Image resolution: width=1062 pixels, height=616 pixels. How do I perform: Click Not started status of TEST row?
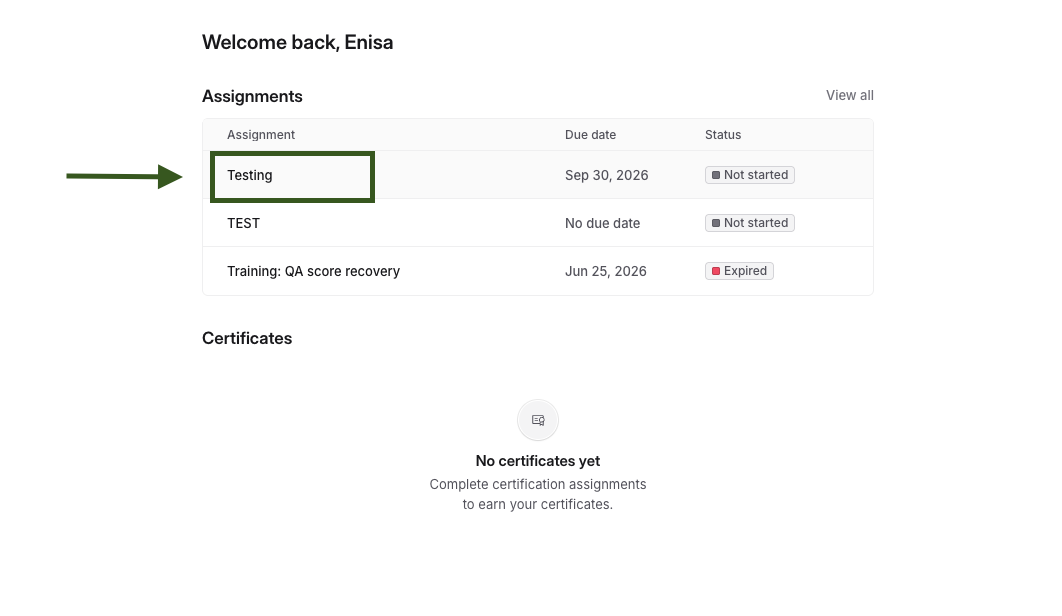pyautogui.click(x=750, y=223)
